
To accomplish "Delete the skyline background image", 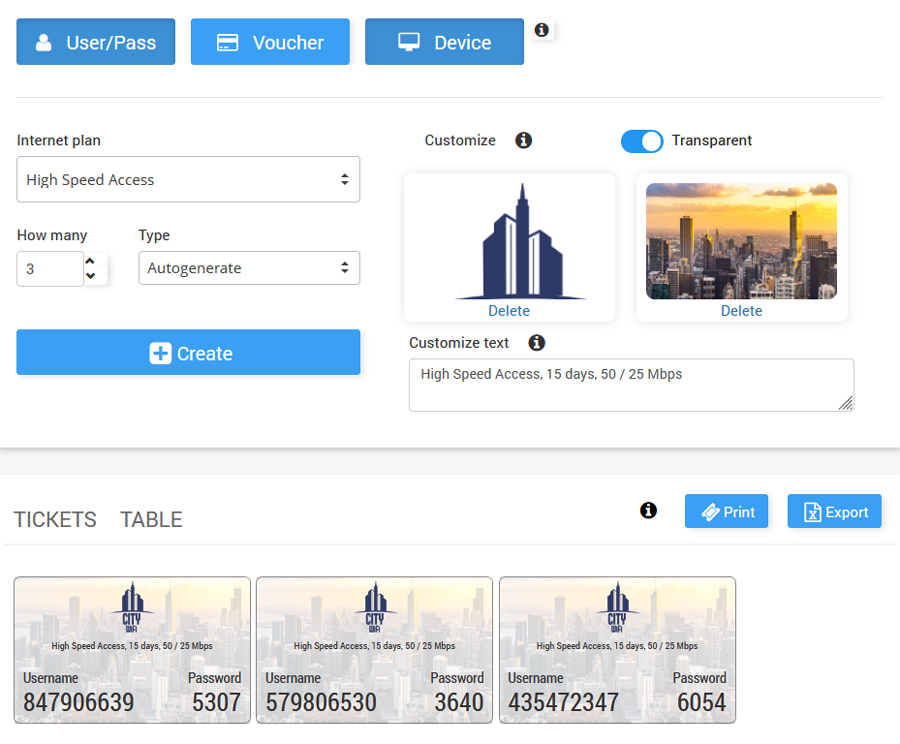I will (741, 311).
